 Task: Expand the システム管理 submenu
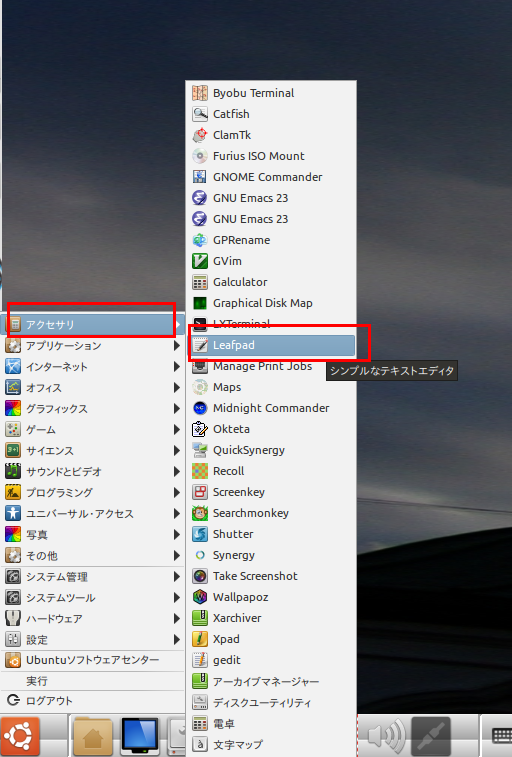click(x=93, y=576)
